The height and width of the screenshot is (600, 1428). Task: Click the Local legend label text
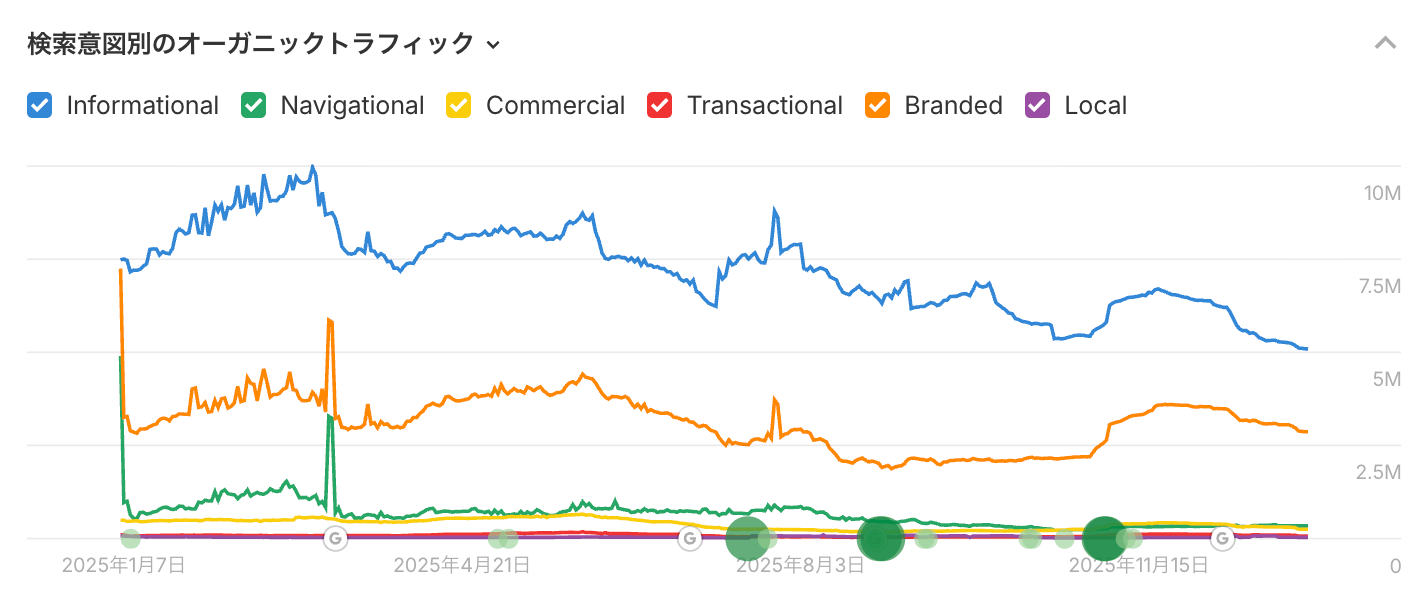(1095, 105)
